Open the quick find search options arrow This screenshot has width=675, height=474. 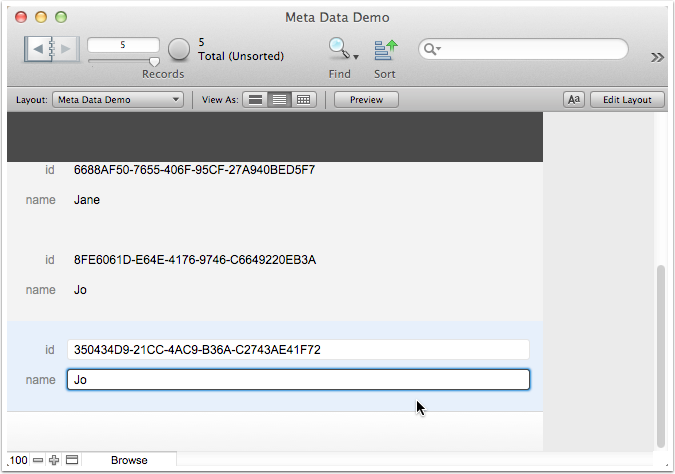434,49
